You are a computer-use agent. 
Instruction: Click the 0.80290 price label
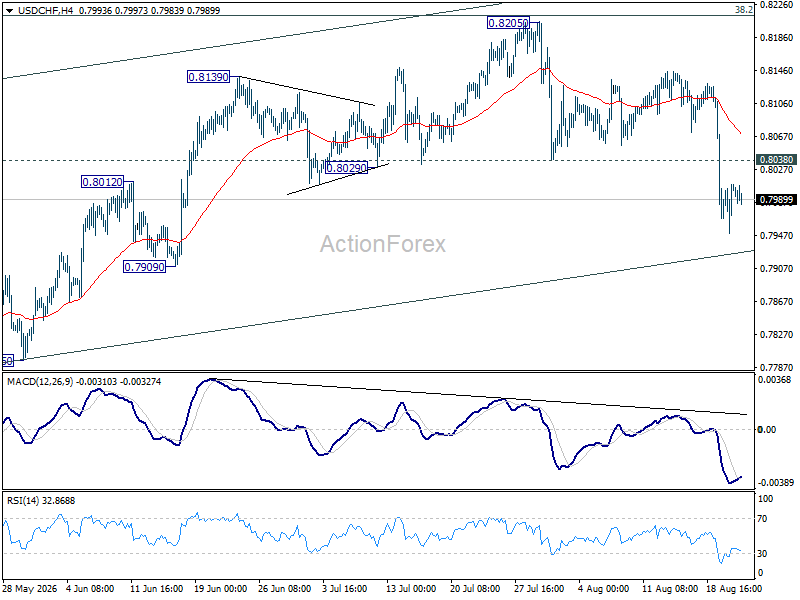pyautogui.click(x=346, y=167)
